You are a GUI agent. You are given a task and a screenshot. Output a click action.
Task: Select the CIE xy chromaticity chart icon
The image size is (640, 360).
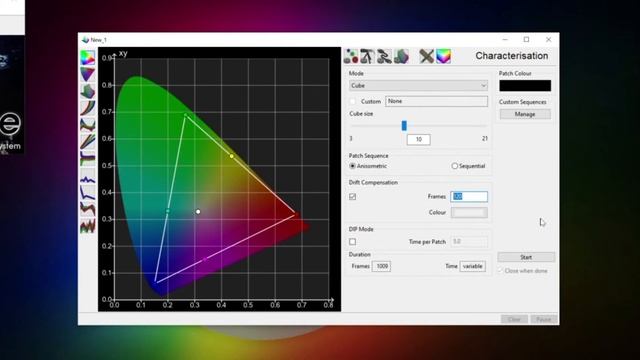(x=88, y=58)
